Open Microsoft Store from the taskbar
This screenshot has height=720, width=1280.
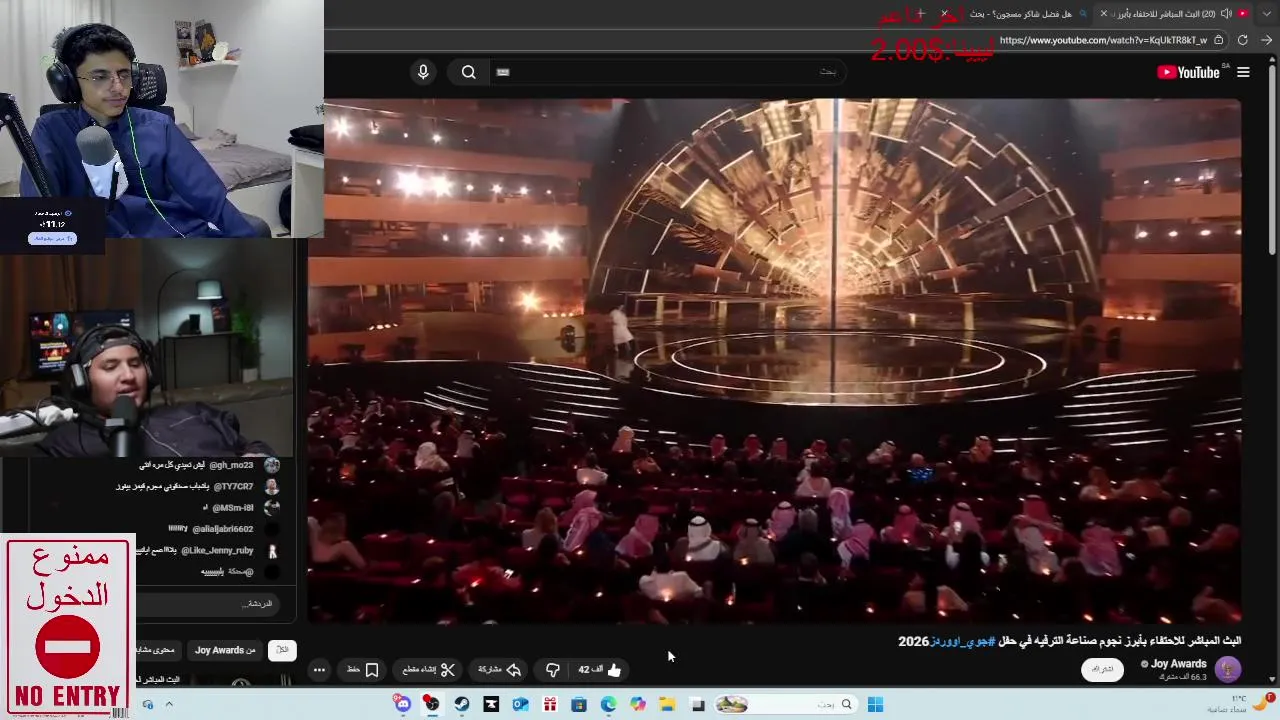(x=579, y=705)
